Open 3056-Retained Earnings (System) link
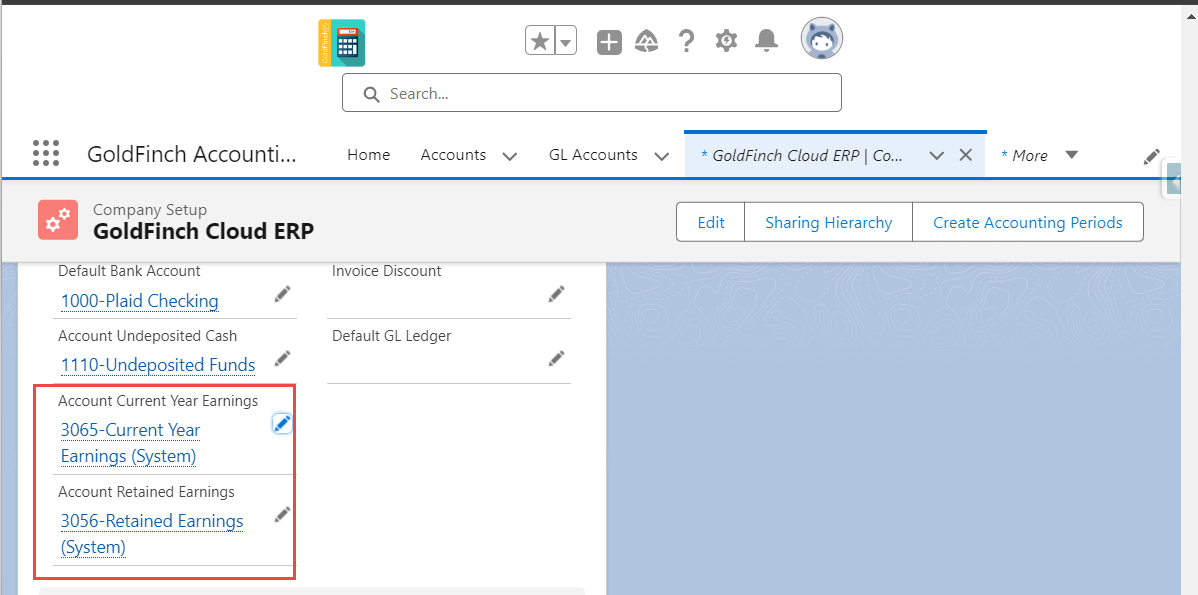Viewport: 1198px width, 595px height. coord(152,534)
